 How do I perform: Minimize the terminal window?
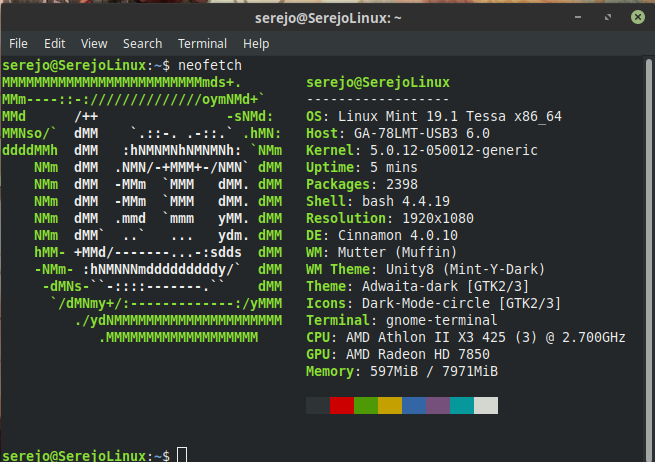click(578, 17)
